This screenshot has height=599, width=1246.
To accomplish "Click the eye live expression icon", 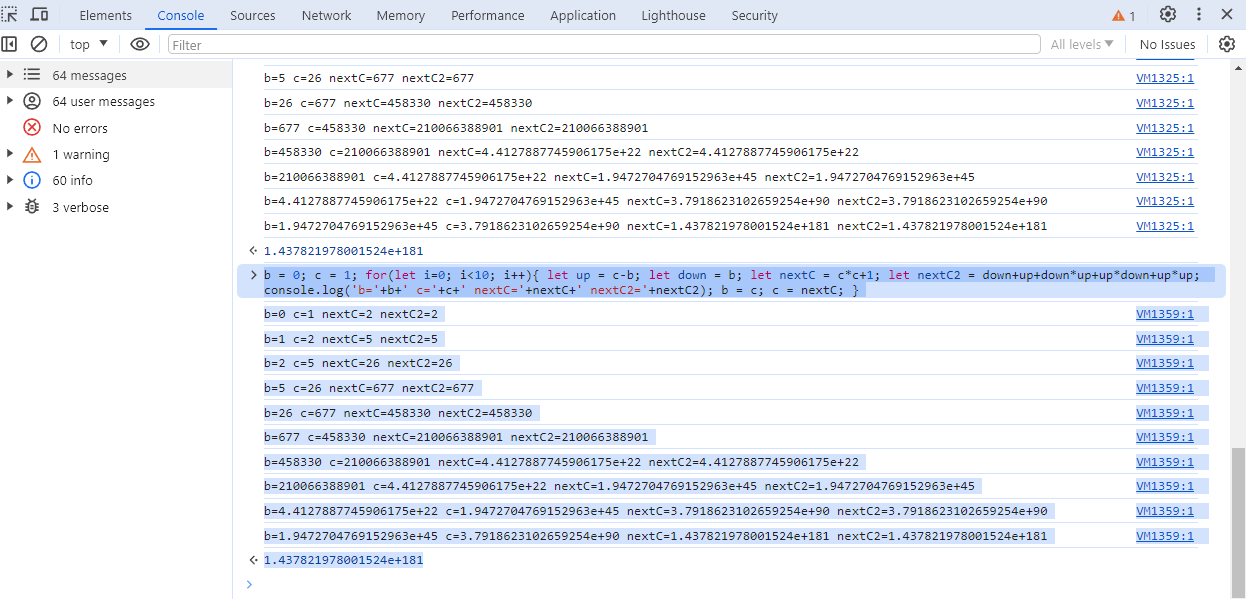I will pyautogui.click(x=140, y=44).
